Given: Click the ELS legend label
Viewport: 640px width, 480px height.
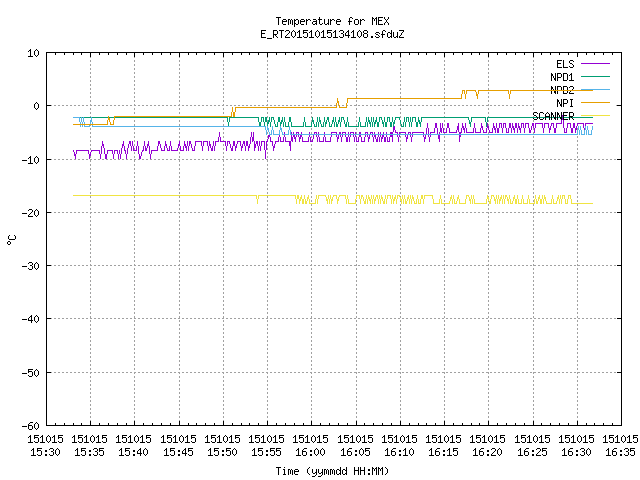Looking at the screenshot, I should click(x=565, y=64).
